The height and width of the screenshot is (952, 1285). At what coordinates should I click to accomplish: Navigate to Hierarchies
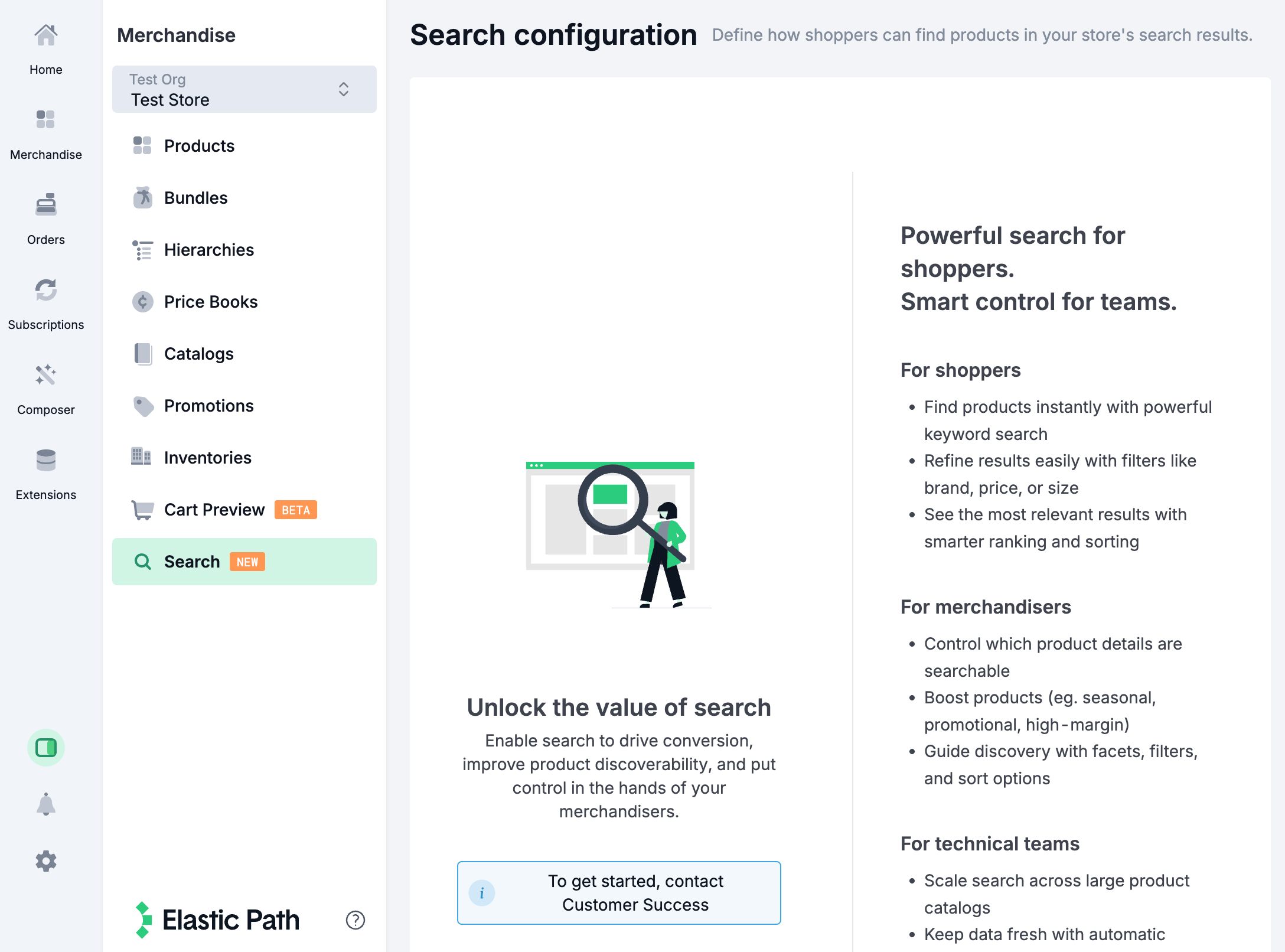[x=209, y=249]
